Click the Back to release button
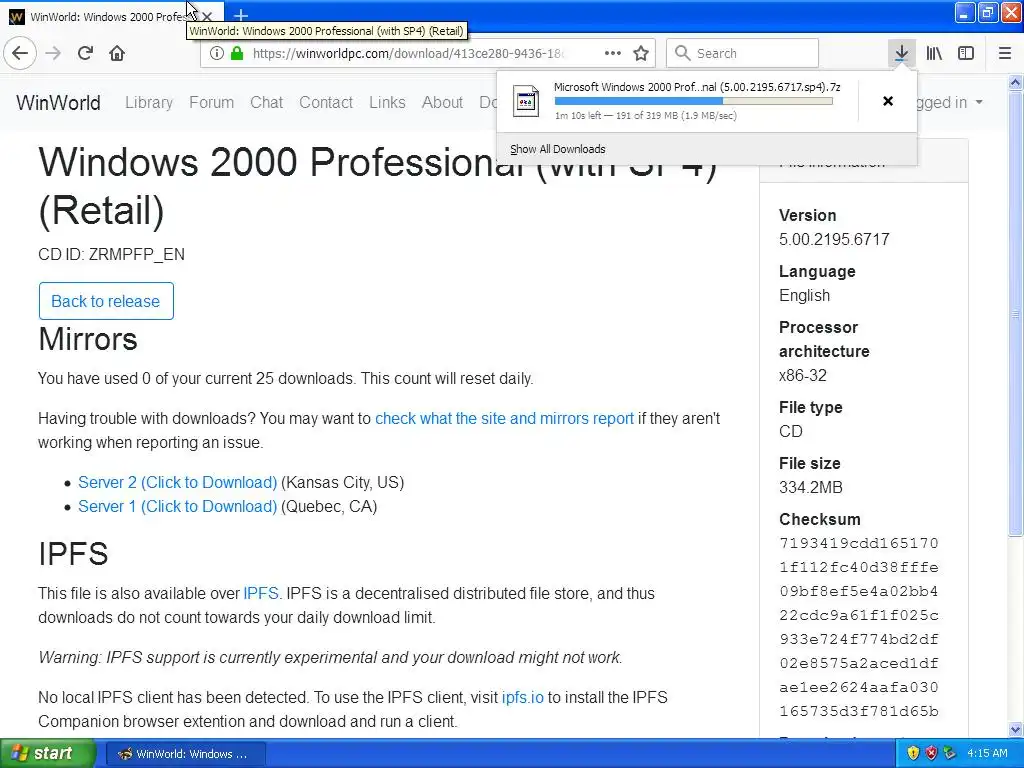The height and width of the screenshot is (768, 1024). [x=106, y=301]
